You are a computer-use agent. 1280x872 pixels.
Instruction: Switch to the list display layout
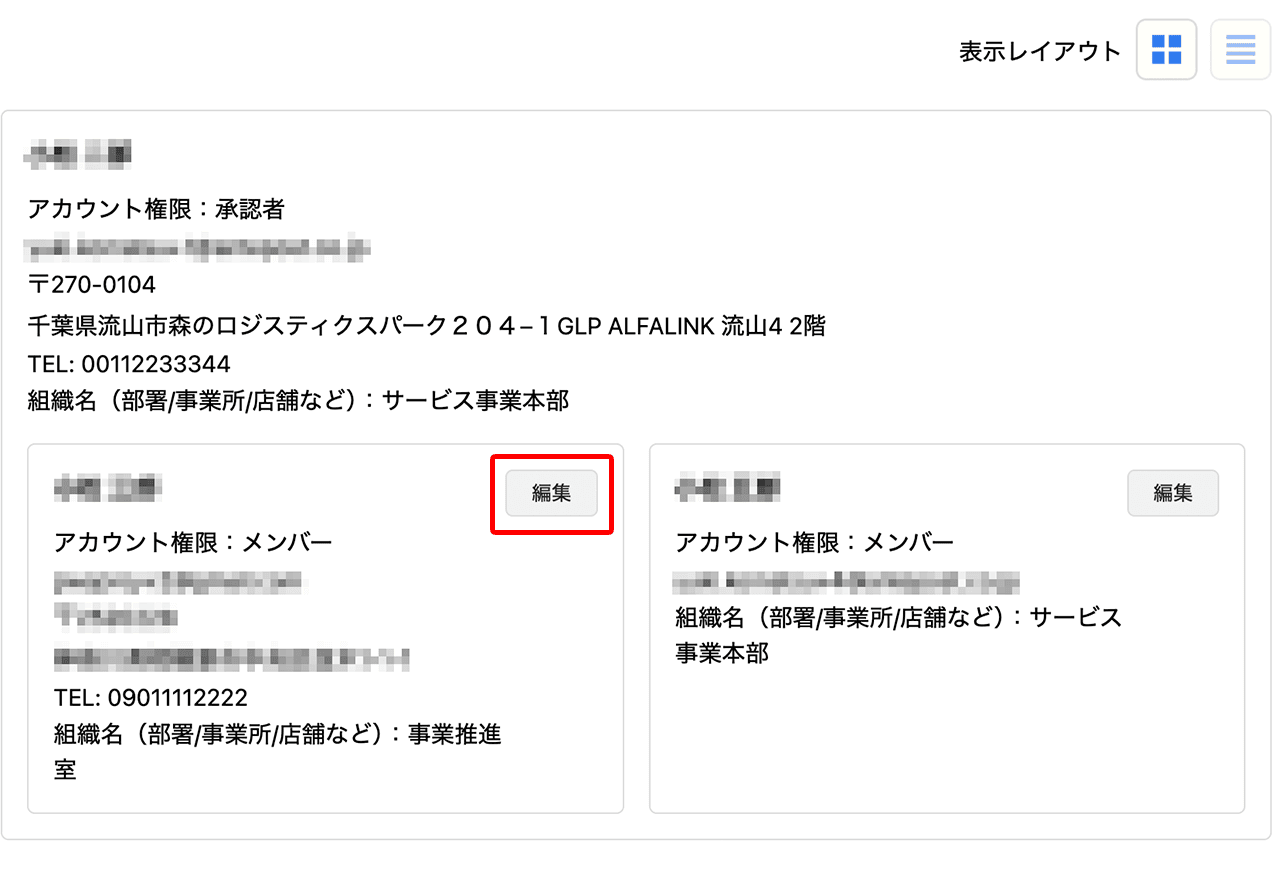(1240, 49)
